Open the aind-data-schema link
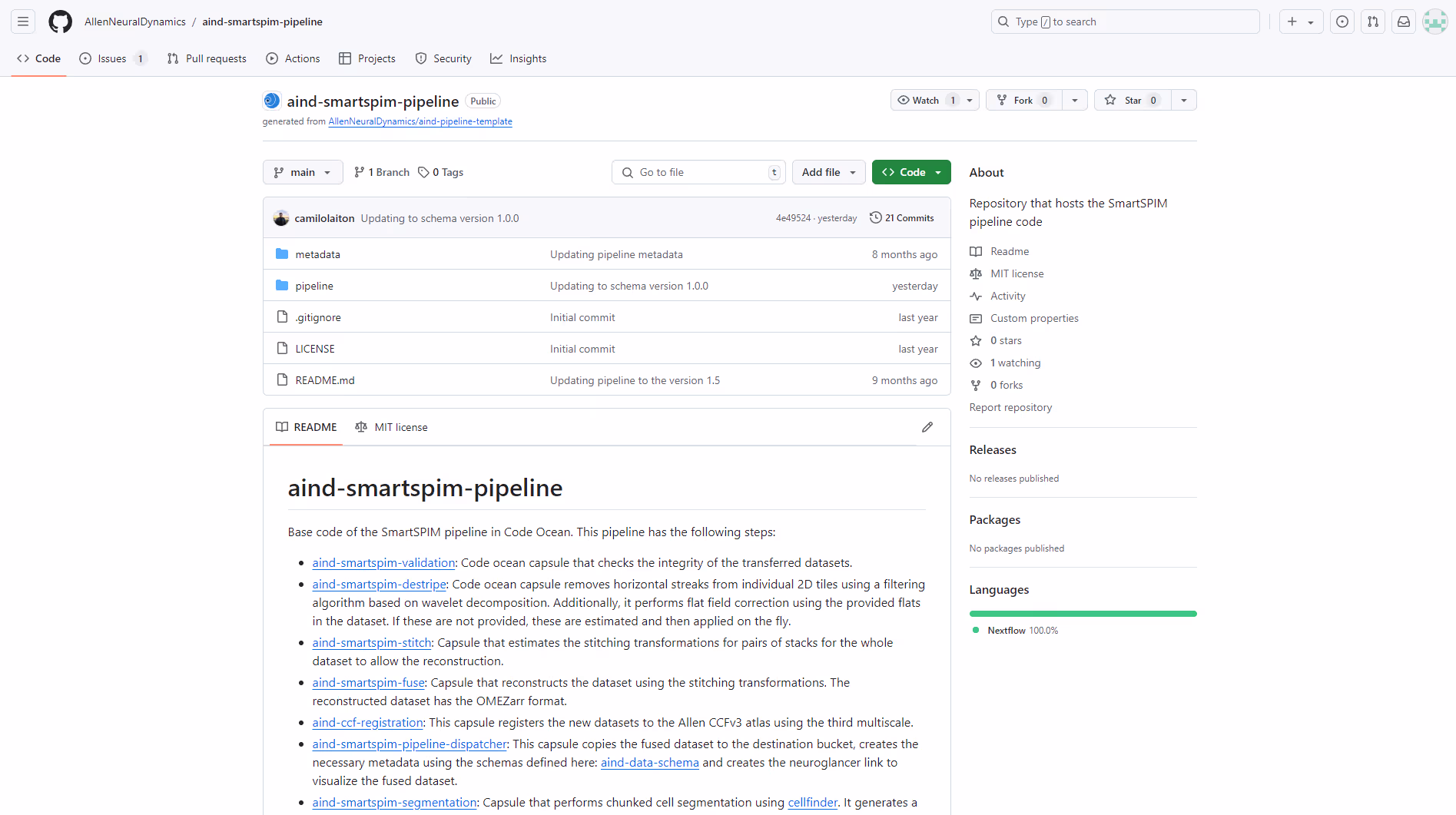The width and height of the screenshot is (1456, 815). pyautogui.click(x=650, y=763)
